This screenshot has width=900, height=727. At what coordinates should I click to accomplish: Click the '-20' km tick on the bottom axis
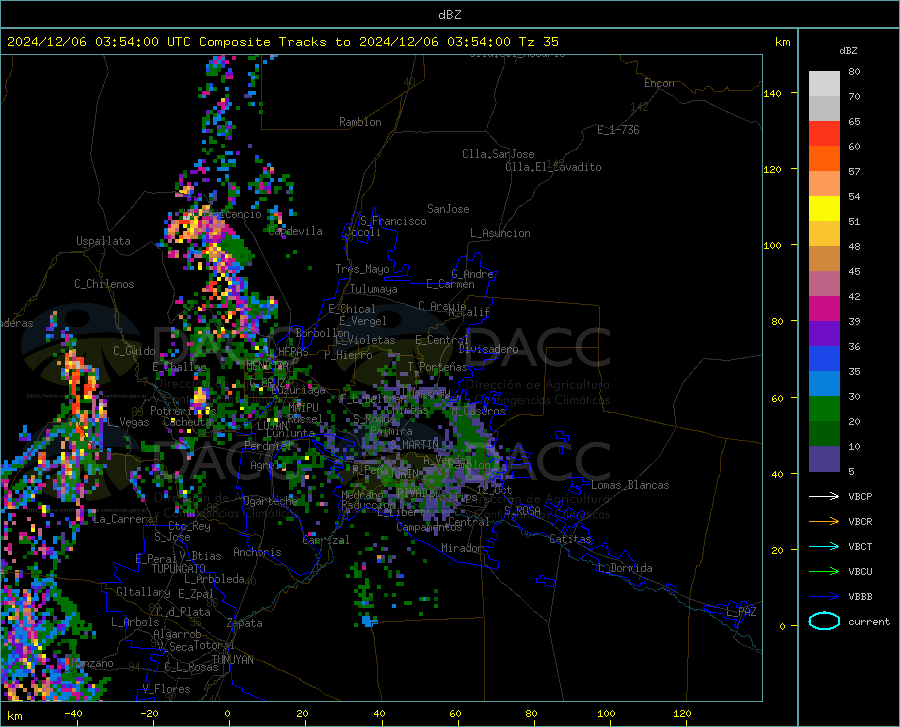tap(149, 714)
